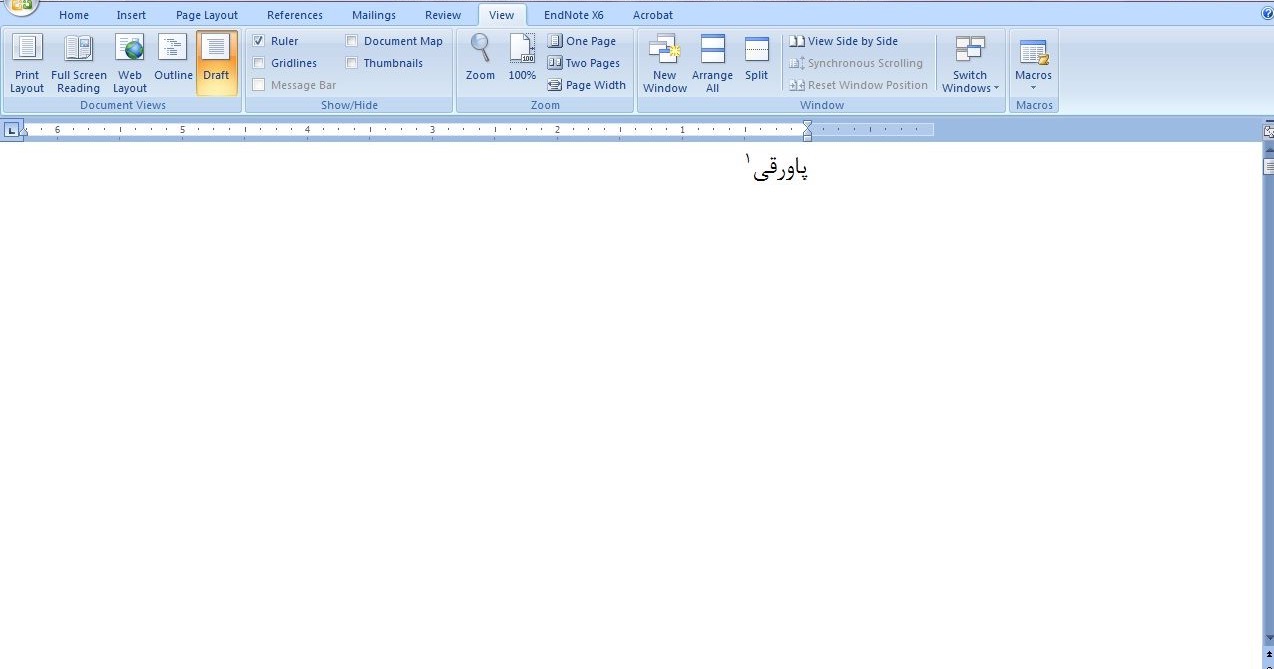The image size is (1274, 669).
Task: Enable the Gridlines checkbox
Action: click(259, 63)
